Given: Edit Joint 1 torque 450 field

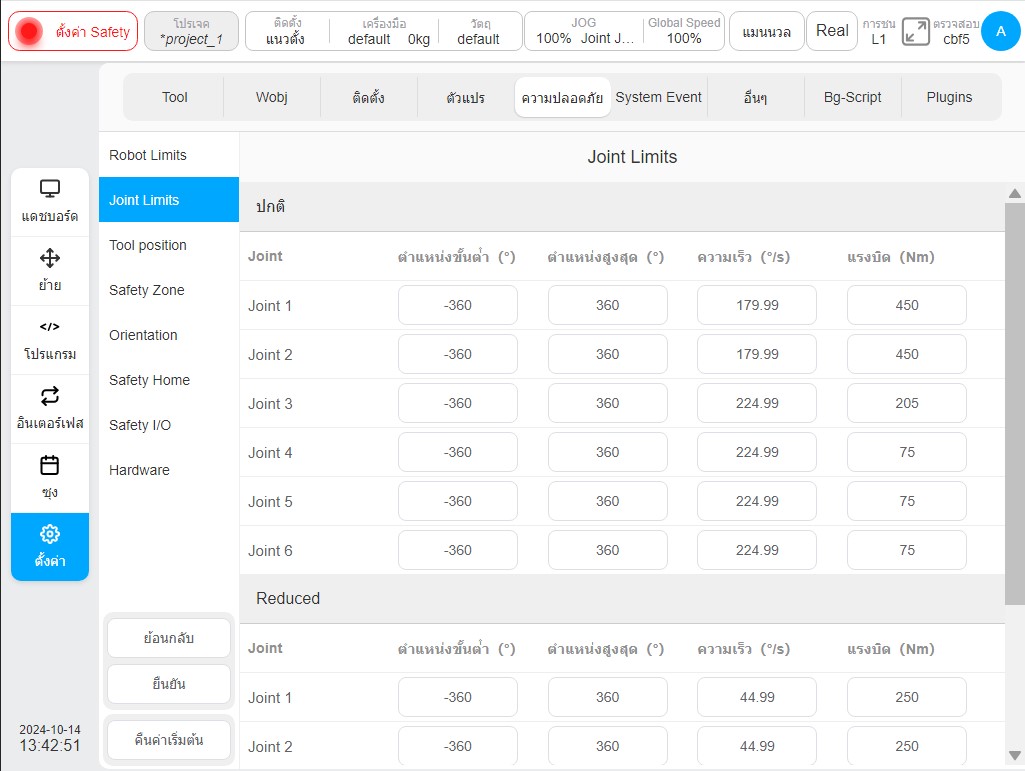Looking at the screenshot, I should pos(907,305).
